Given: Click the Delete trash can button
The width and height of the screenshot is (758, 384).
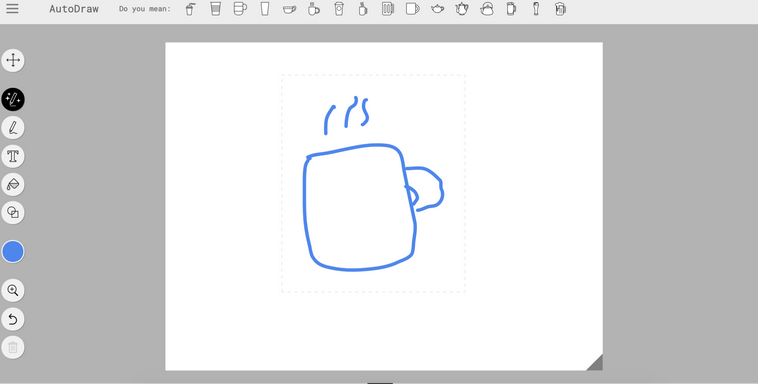Looking at the screenshot, I should tap(13, 347).
